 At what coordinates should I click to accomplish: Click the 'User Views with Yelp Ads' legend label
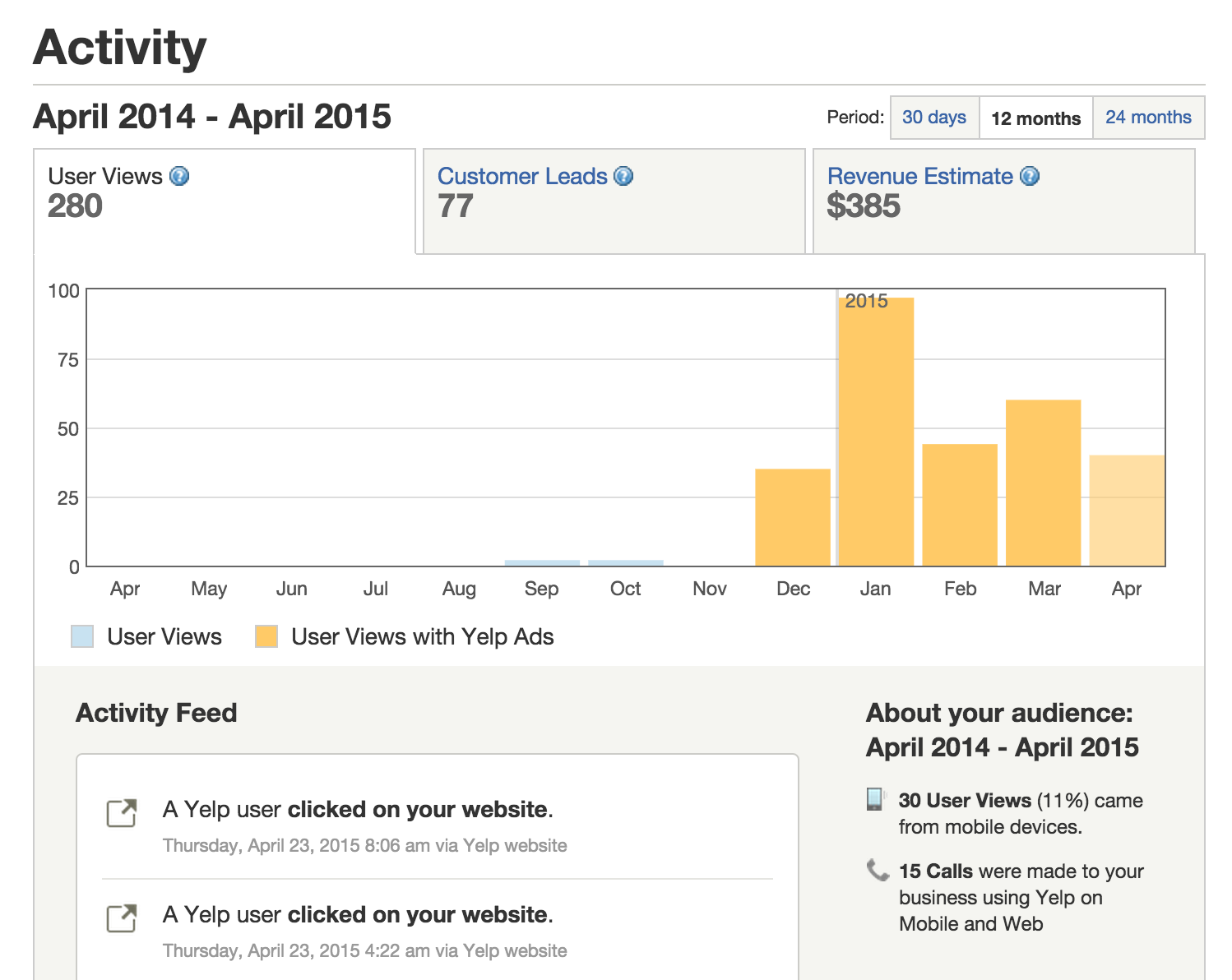(423, 637)
